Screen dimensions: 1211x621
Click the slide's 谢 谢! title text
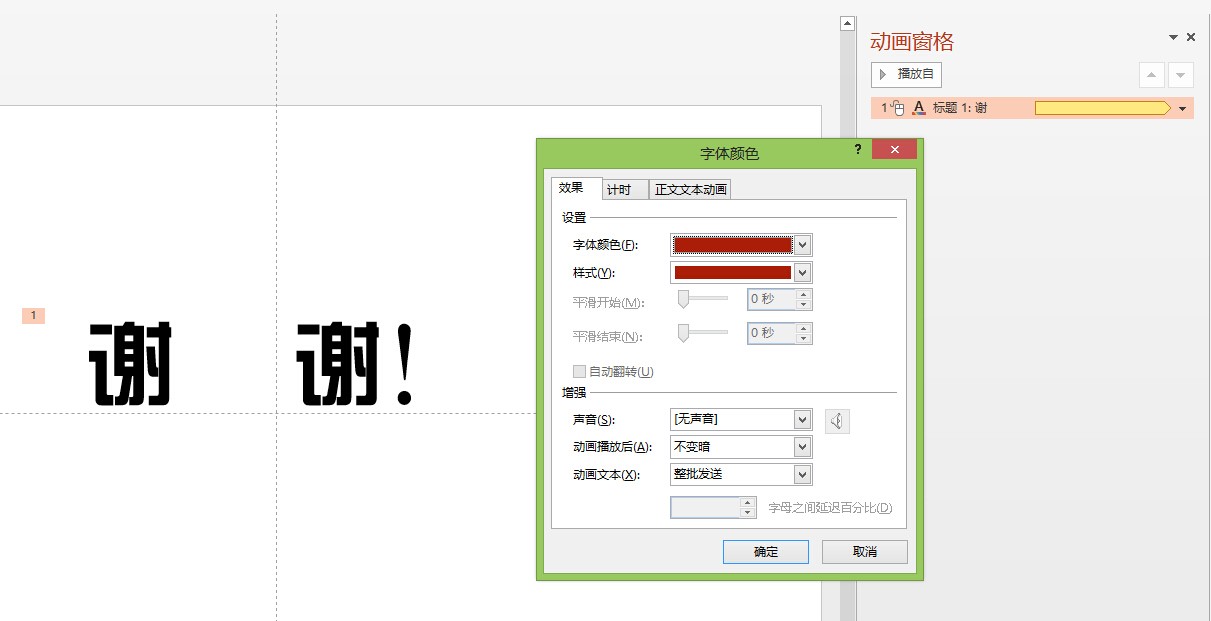pos(251,364)
